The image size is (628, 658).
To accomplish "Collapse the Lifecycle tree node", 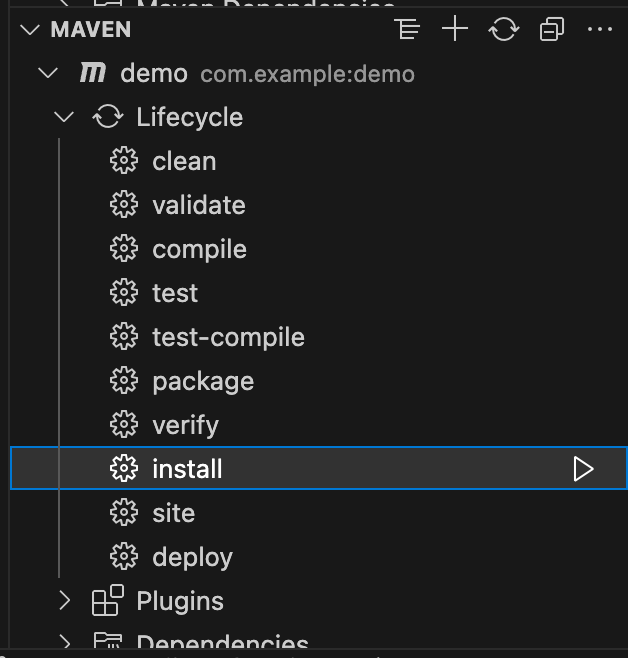I will (65, 117).
